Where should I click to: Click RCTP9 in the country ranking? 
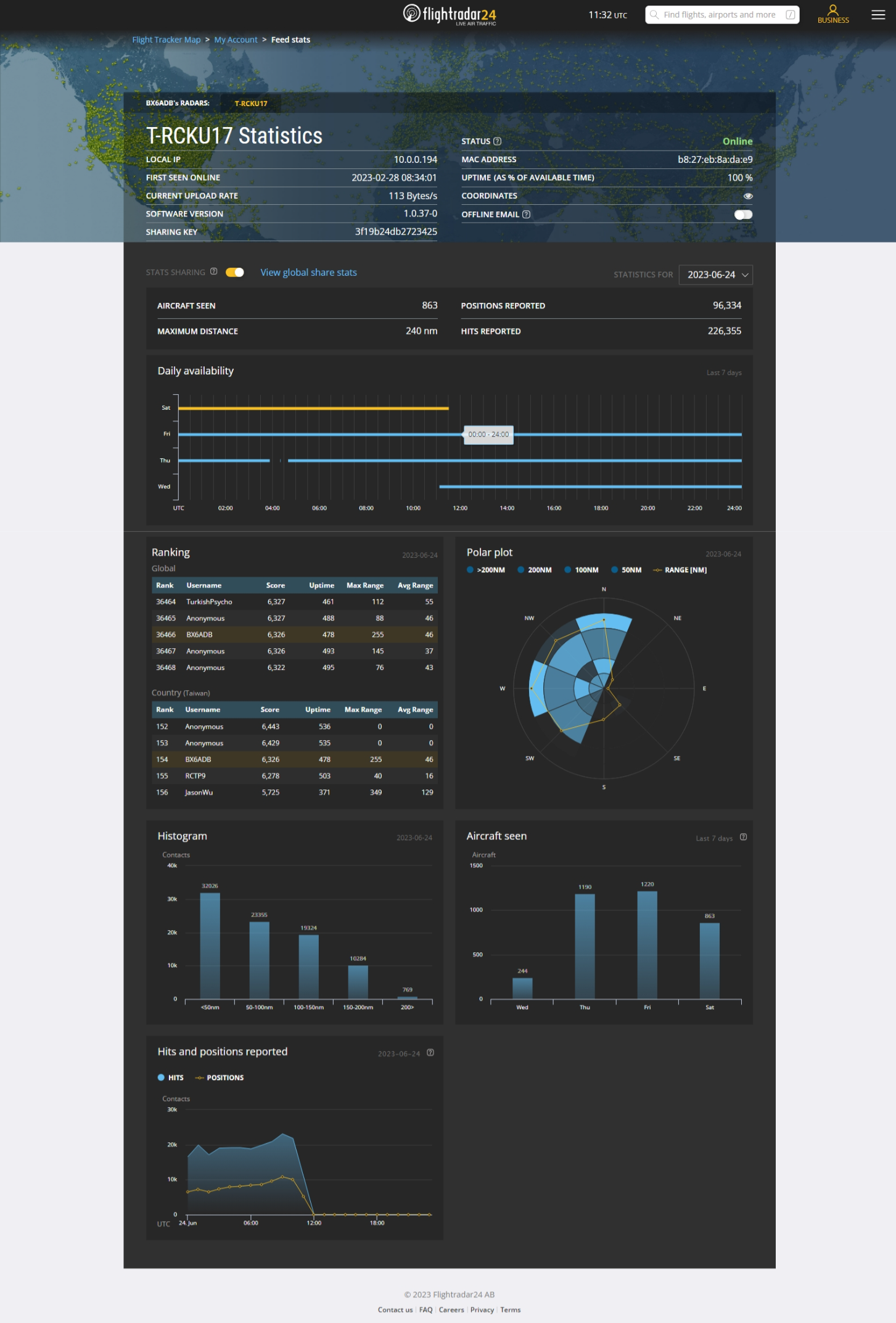[195, 776]
